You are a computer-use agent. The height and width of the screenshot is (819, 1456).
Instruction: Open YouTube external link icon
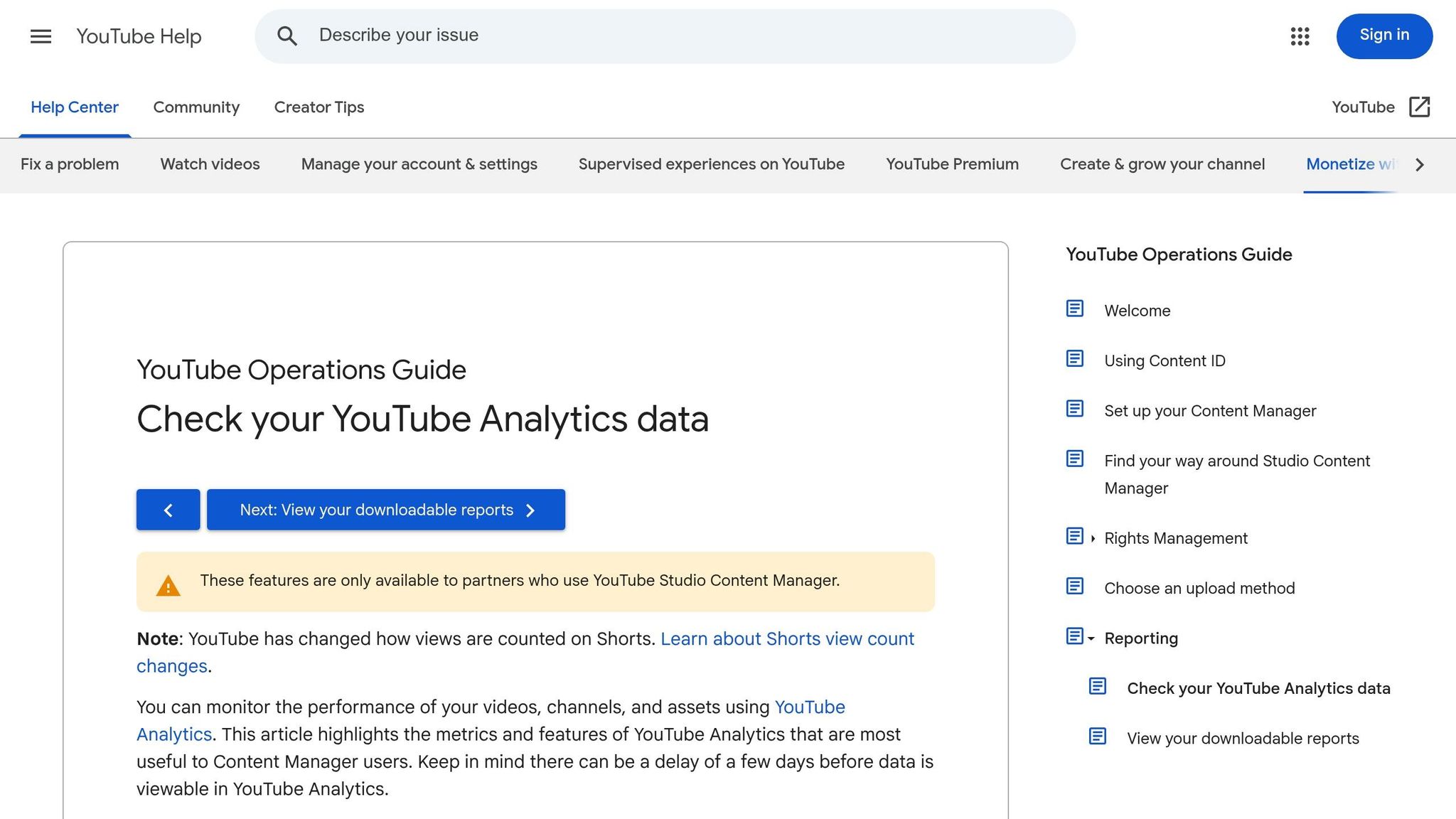click(1419, 107)
